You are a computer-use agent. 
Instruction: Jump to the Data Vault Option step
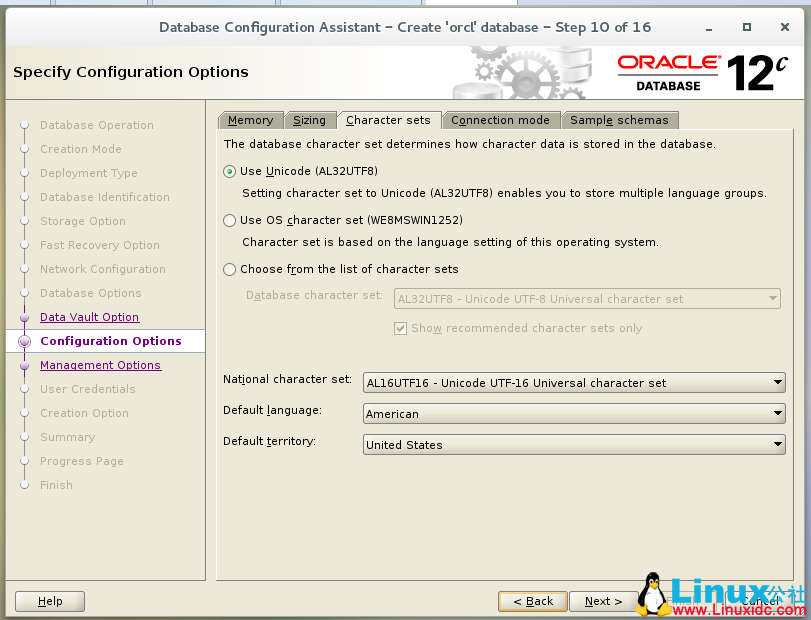89,316
